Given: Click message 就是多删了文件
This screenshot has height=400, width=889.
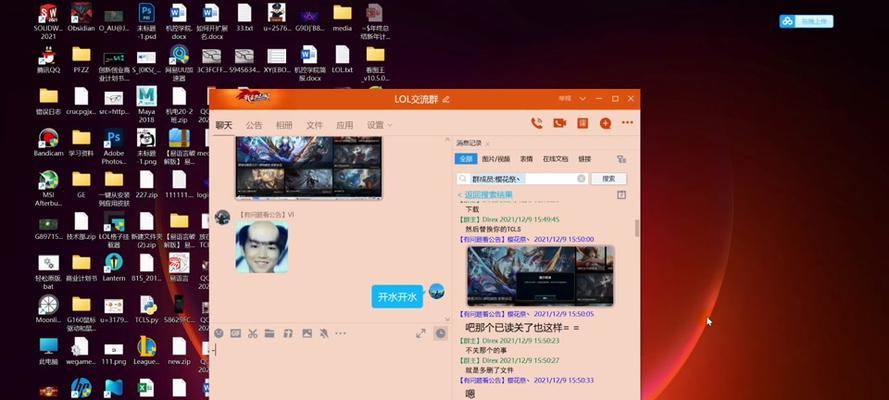Looking at the screenshot, I should pos(490,369).
